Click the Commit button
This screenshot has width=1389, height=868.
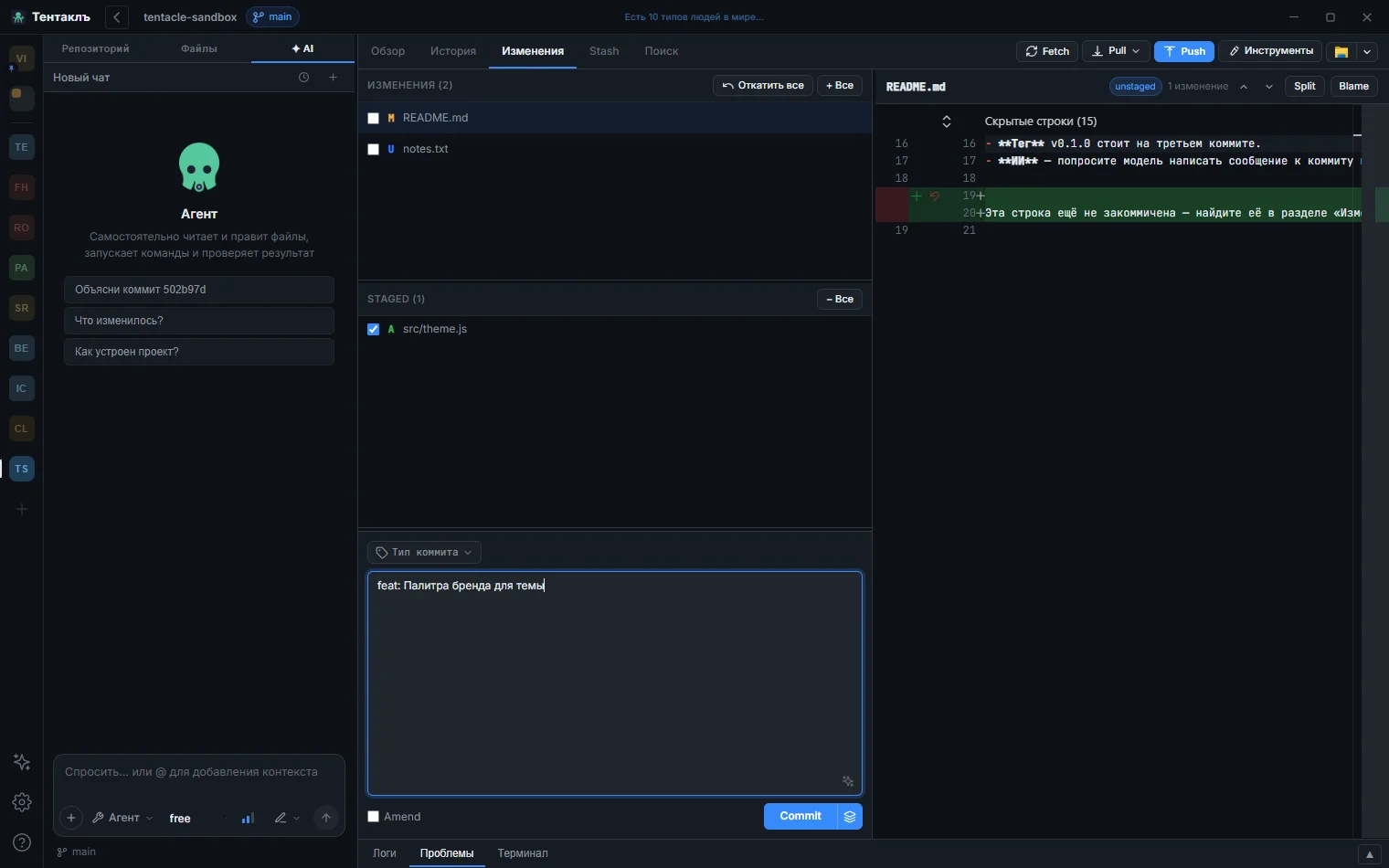[x=801, y=816]
